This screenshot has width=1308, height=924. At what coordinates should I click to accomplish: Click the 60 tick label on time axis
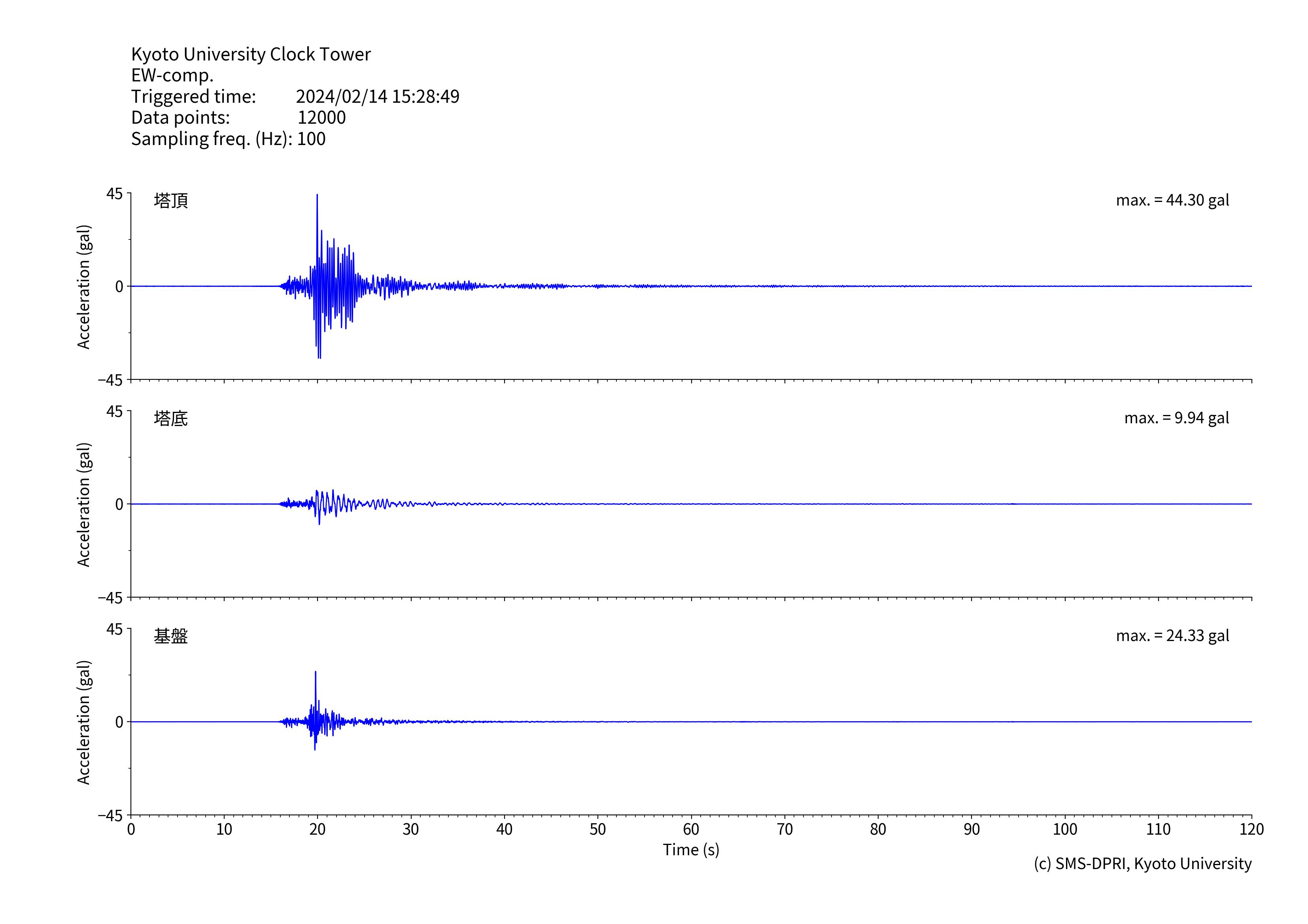click(x=690, y=830)
